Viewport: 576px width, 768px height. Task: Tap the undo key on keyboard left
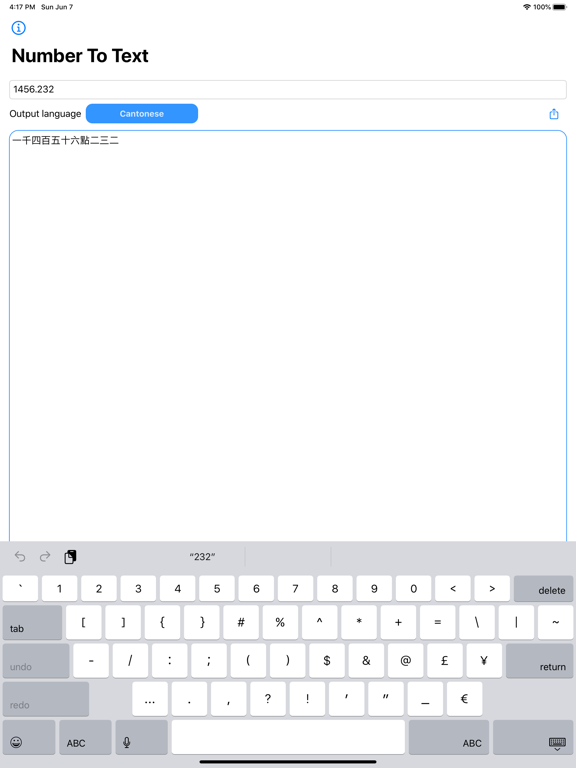pyautogui.click(x=36, y=661)
